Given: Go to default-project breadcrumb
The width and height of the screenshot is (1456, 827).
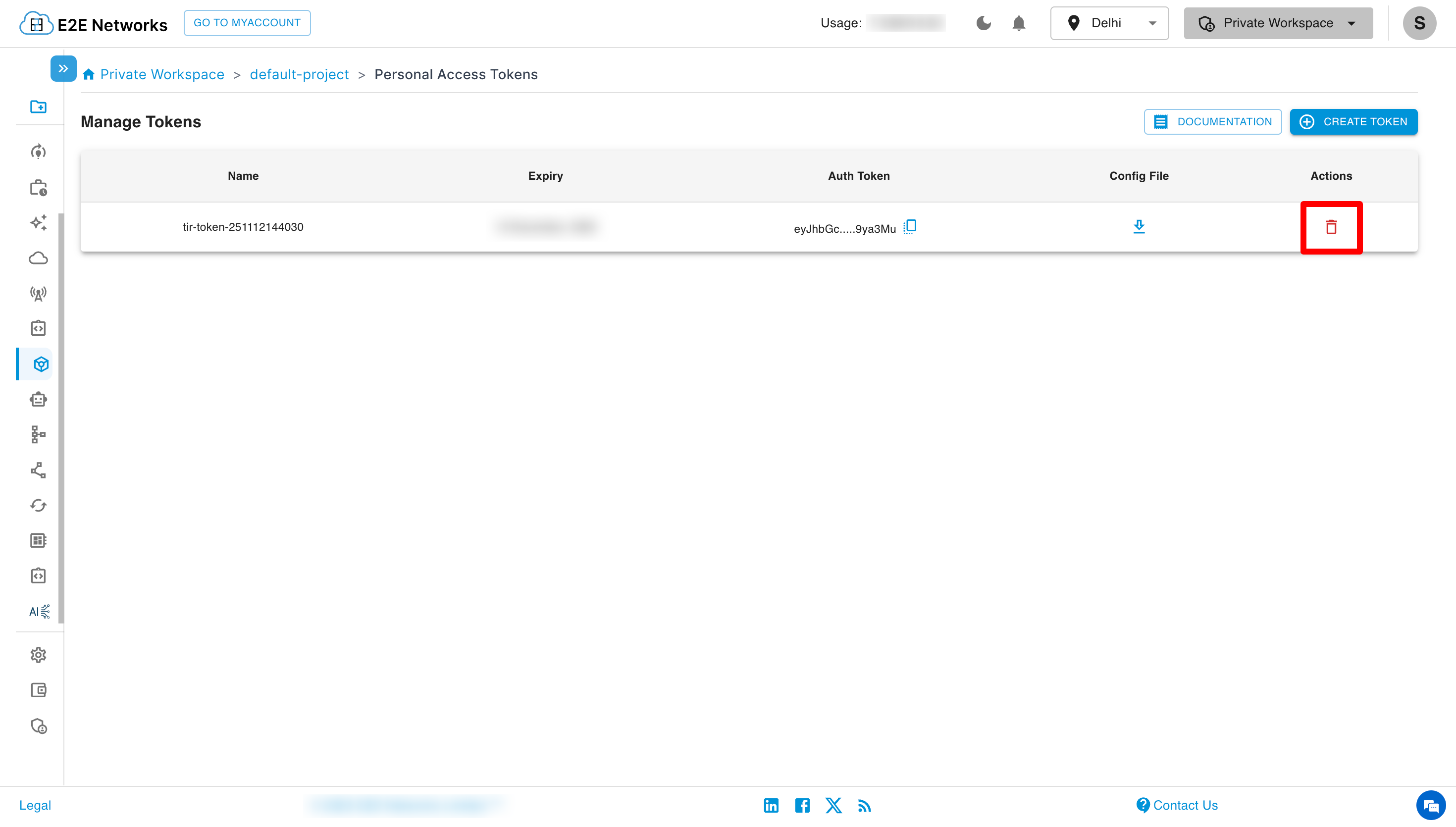Looking at the screenshot, I should click(299, 74).
